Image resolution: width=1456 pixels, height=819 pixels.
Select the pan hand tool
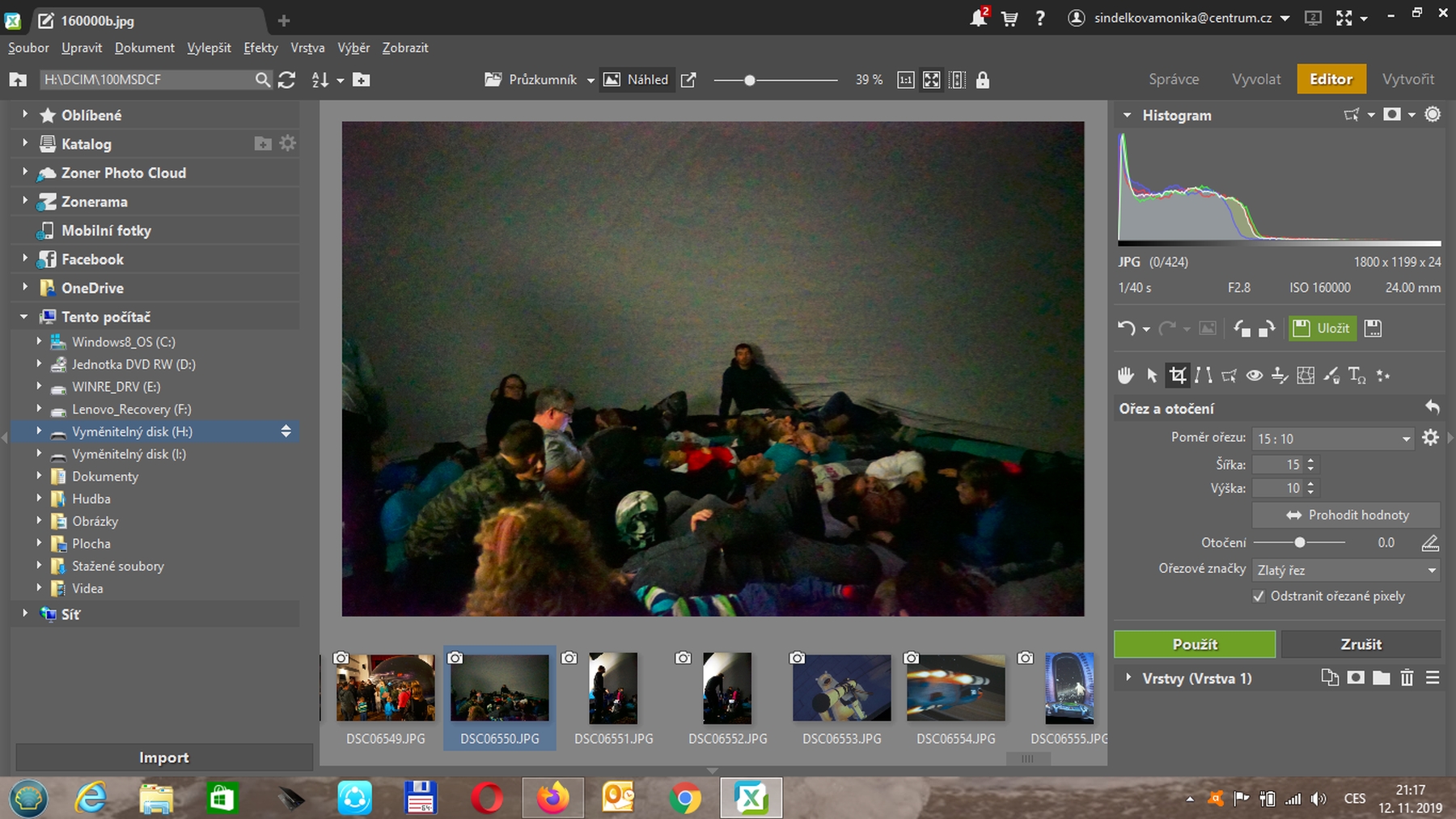1125,376
